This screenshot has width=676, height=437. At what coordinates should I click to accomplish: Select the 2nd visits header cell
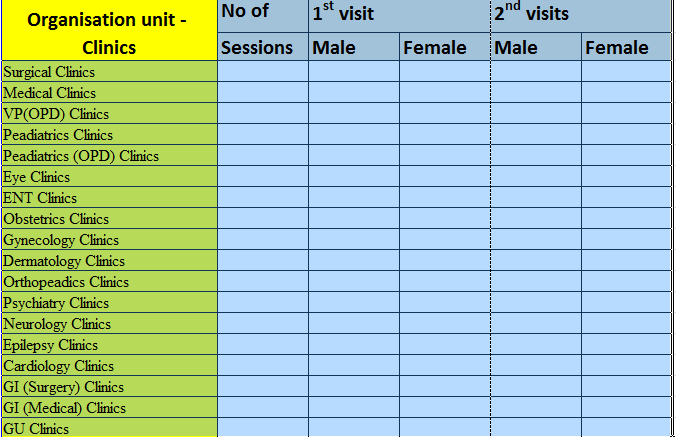pos(580,14)
